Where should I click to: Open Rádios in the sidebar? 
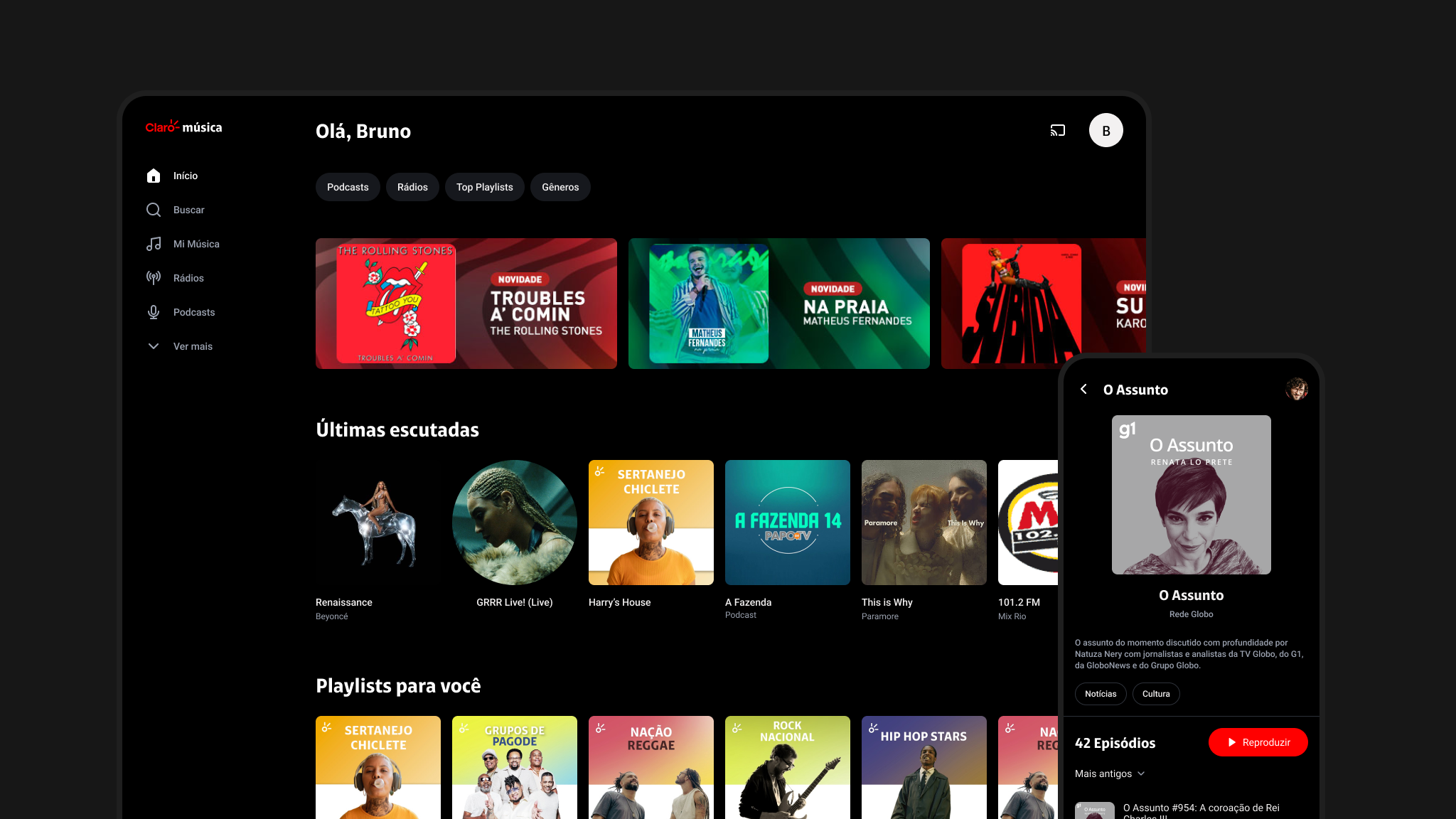(x=188, y=278)
